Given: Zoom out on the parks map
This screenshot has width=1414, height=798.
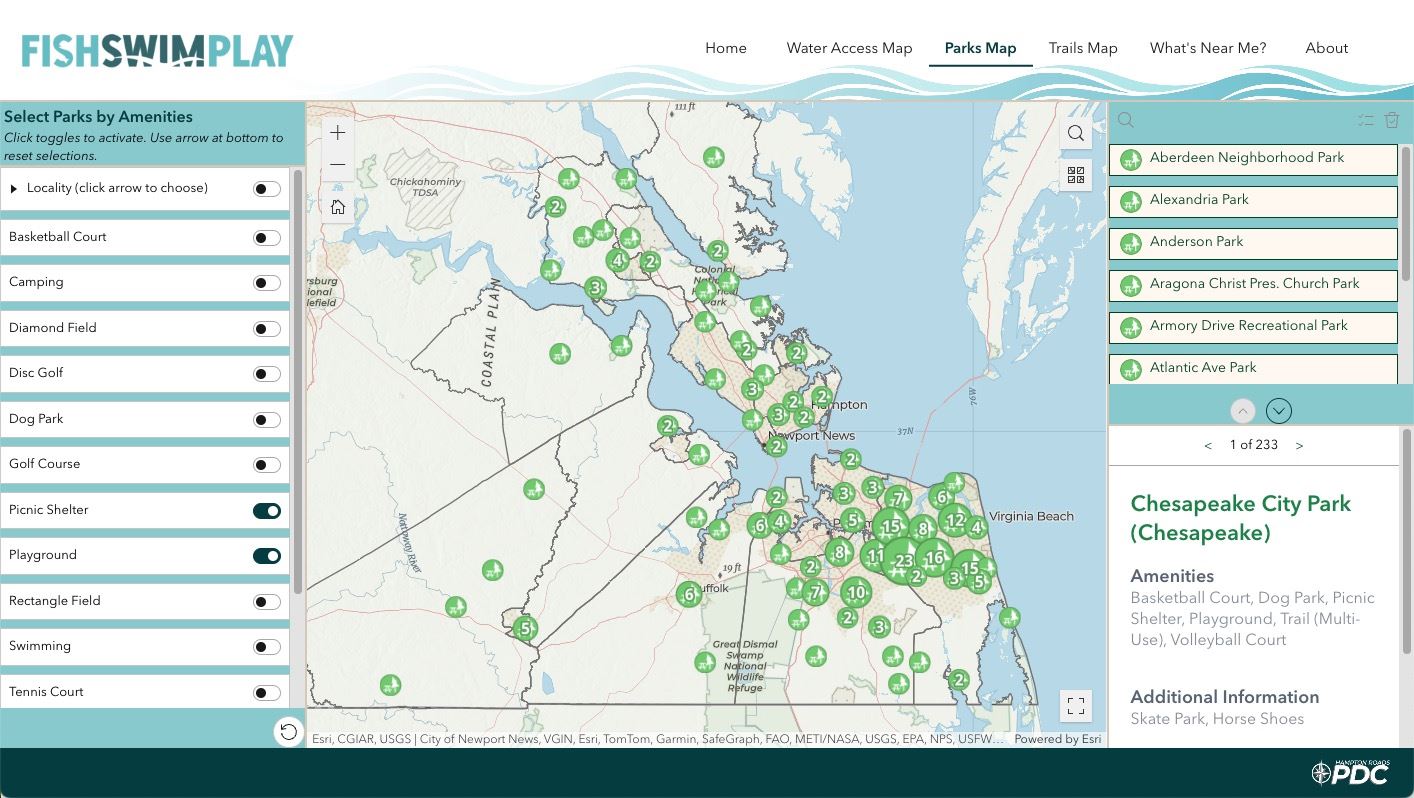Looking at the screenshot, I should 338,164.
